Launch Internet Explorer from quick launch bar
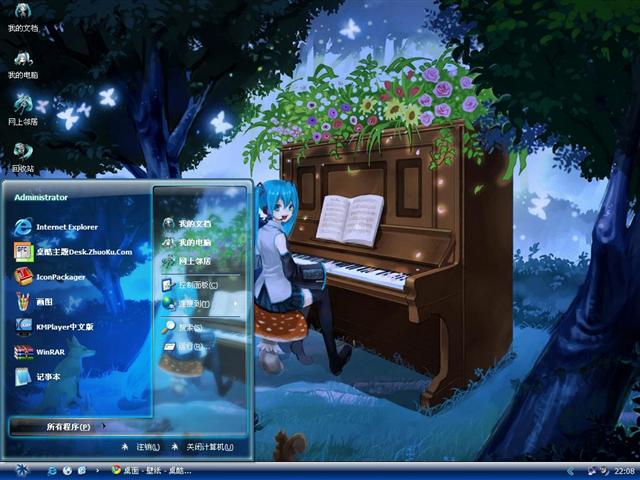The width and height of the screenshot is (640, 480). [52, 471]
